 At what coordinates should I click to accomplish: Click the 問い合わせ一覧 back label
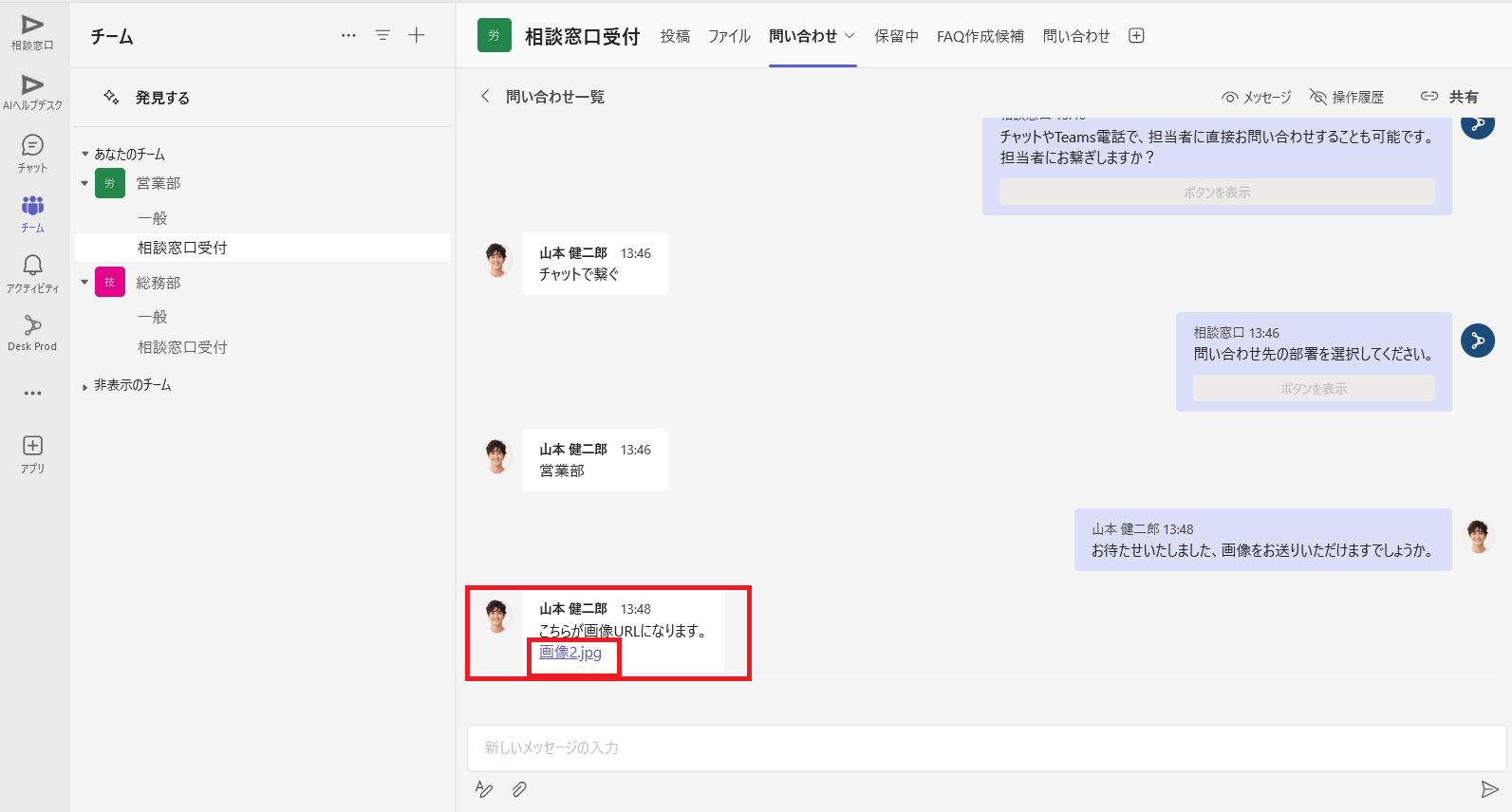pos(555,97)
